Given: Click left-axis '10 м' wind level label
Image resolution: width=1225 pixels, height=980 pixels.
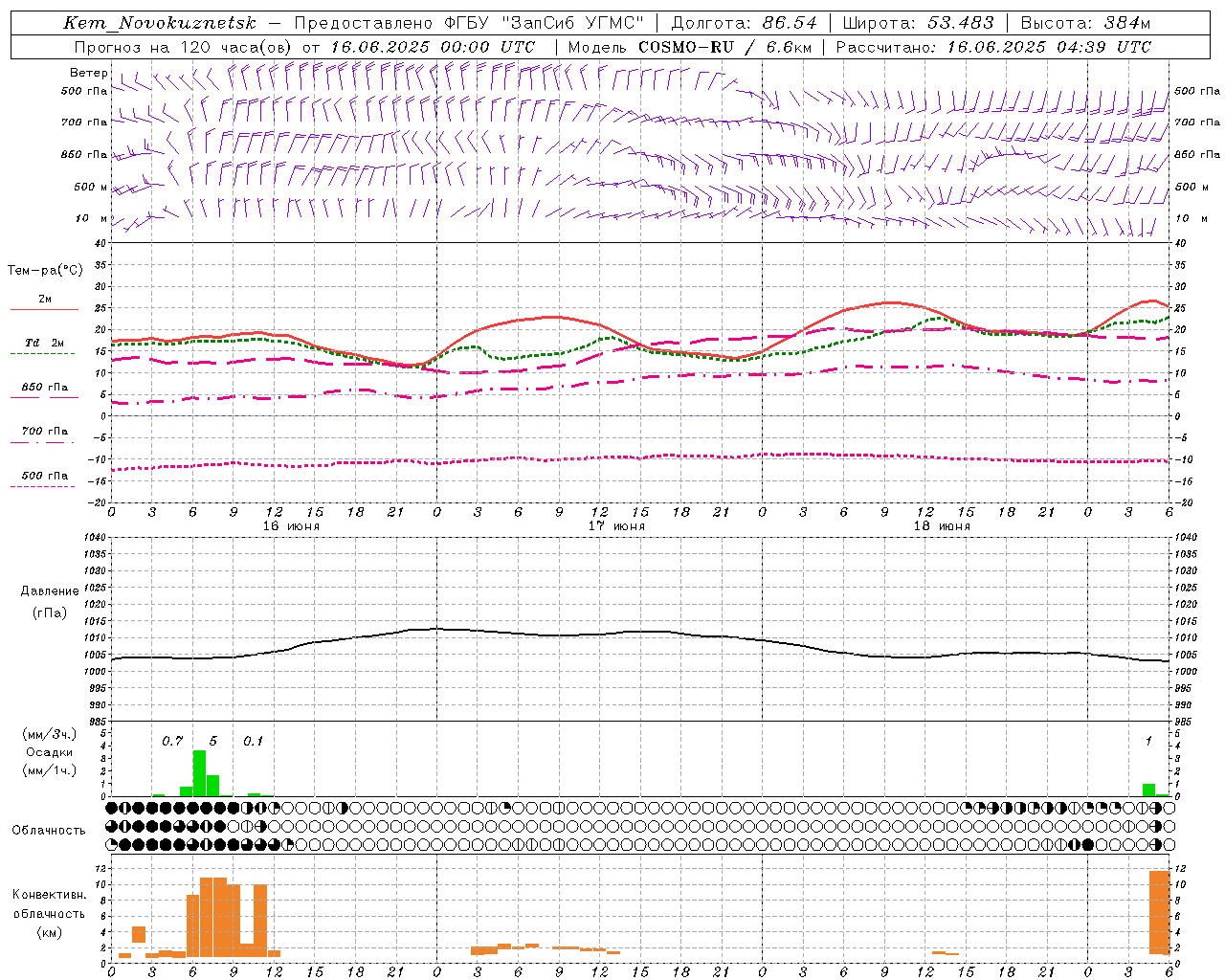Looking at the screenshot, I should pos(93,218).
